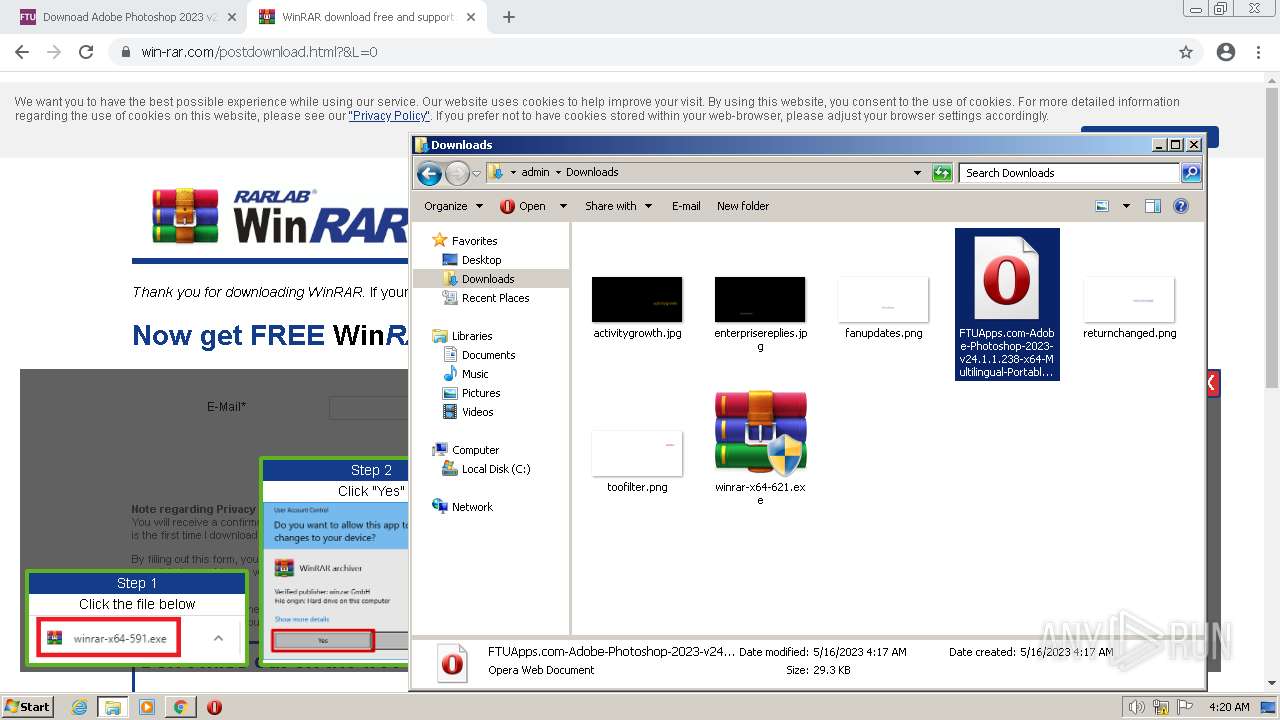The height and width of the screenshot is (720, 1280).
Task: Click the Explorer back navigation arrow
Action: (x=429, y=174)
